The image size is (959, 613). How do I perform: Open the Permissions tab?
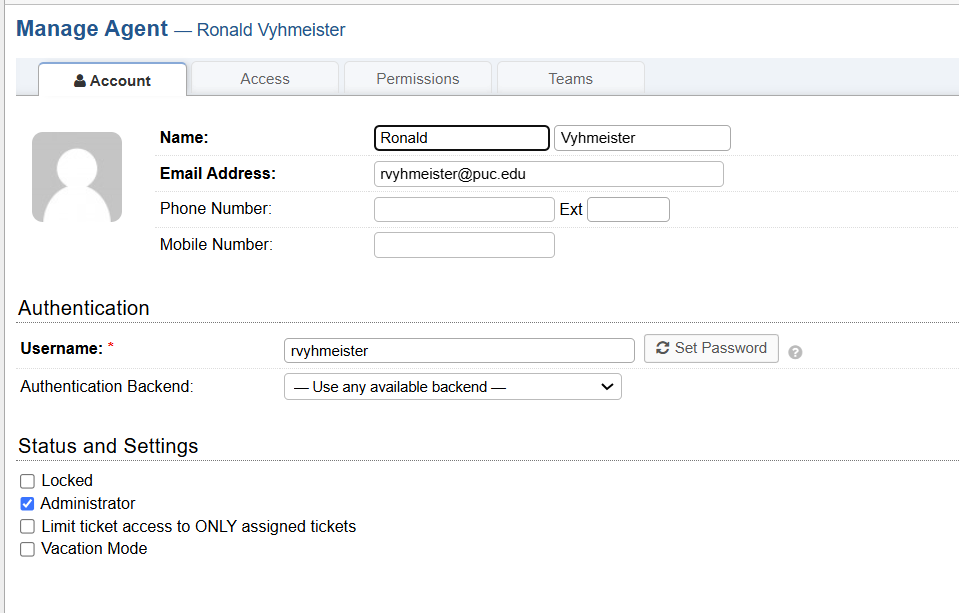[417, 79]
